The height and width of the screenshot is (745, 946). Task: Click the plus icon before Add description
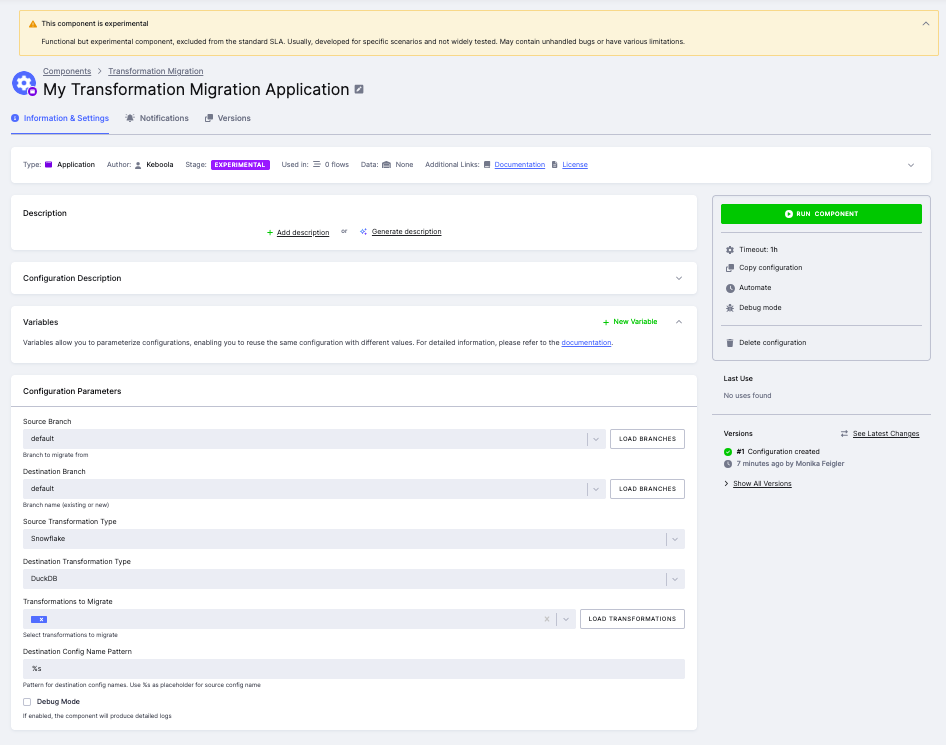(270, 232)
